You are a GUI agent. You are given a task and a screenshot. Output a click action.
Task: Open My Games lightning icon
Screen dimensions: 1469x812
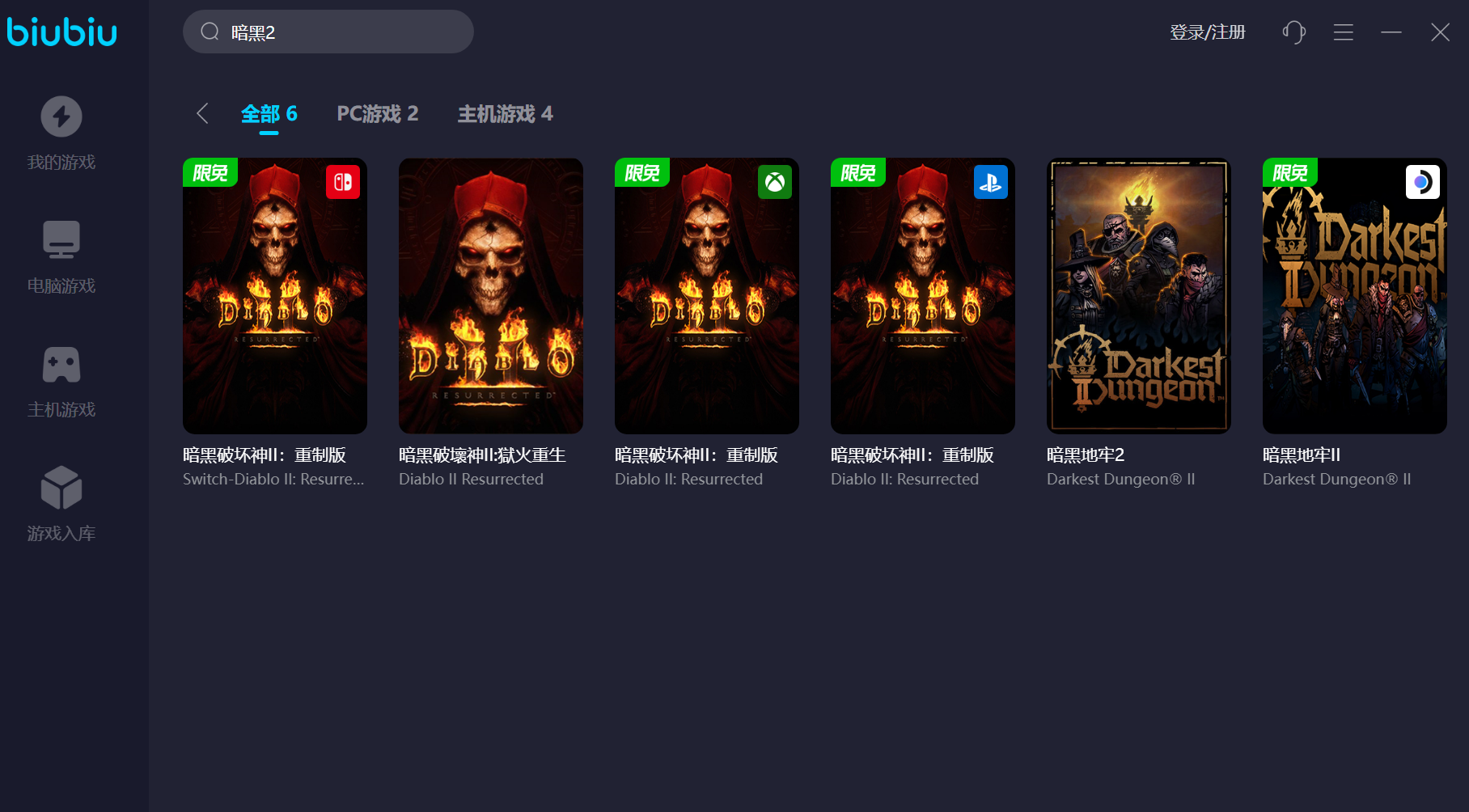pos(61,116)
